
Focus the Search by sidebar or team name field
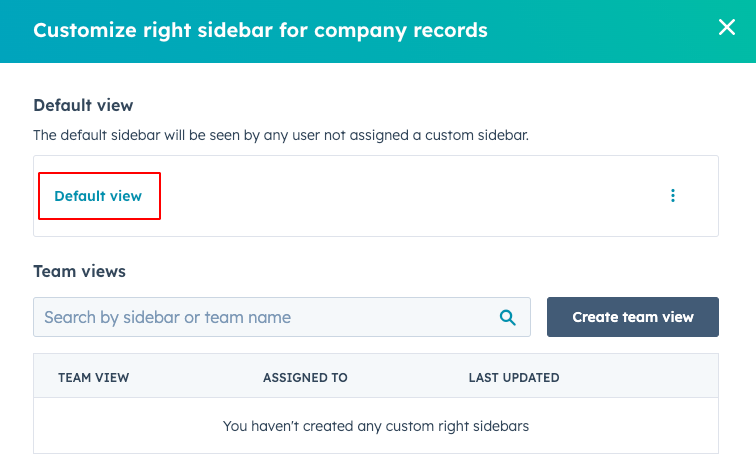[x=282, y=317]
